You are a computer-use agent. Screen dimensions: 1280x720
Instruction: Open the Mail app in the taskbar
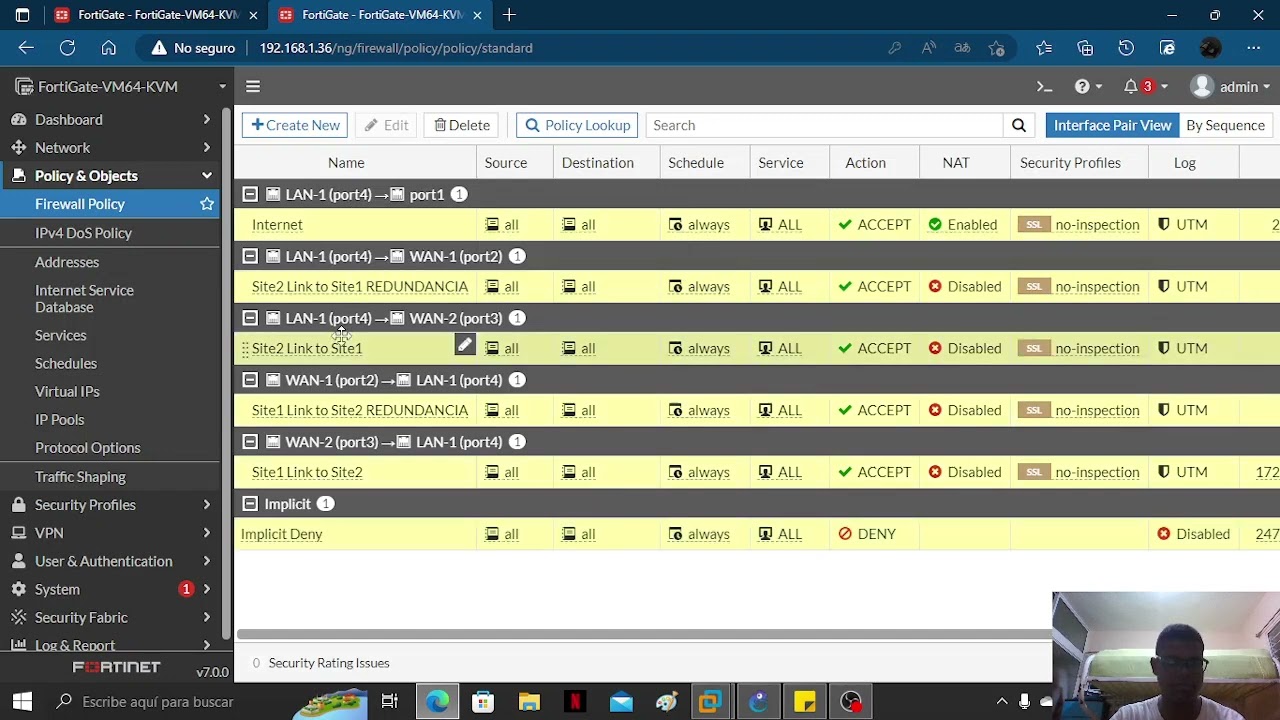coord(621,702)
